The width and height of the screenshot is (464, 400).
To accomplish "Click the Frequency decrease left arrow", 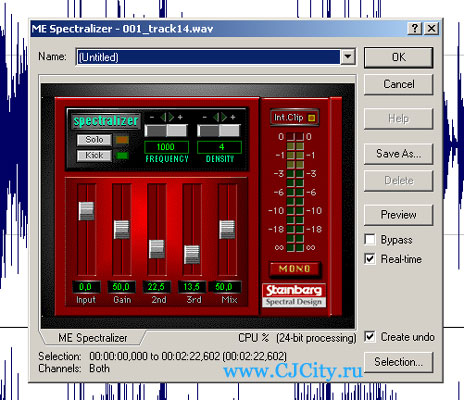I will click(163, 117).
